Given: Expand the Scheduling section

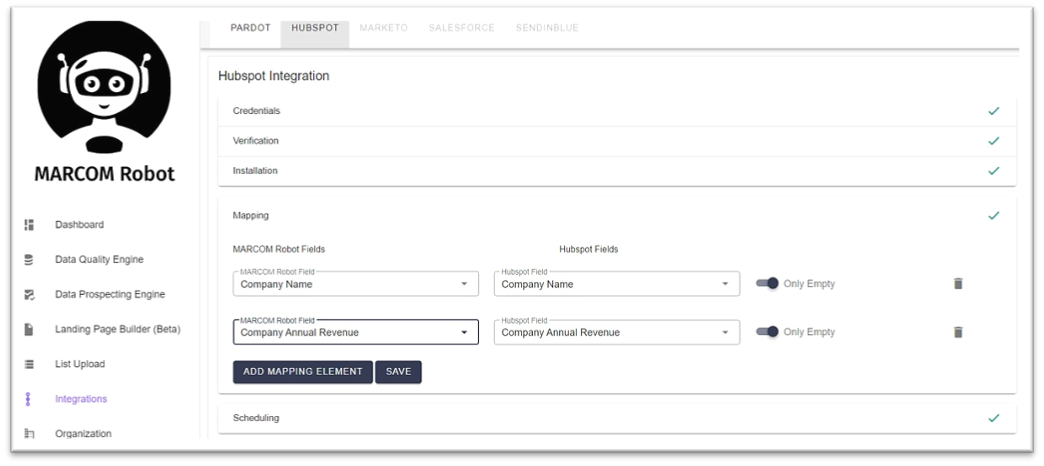Looking at the screenshot, I should (617, 418).
